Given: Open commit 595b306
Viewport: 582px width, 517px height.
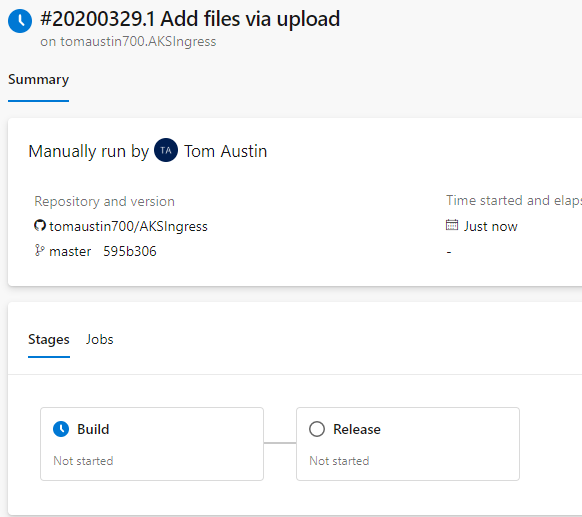Looking at the screenshot, I should pos(130,251).
